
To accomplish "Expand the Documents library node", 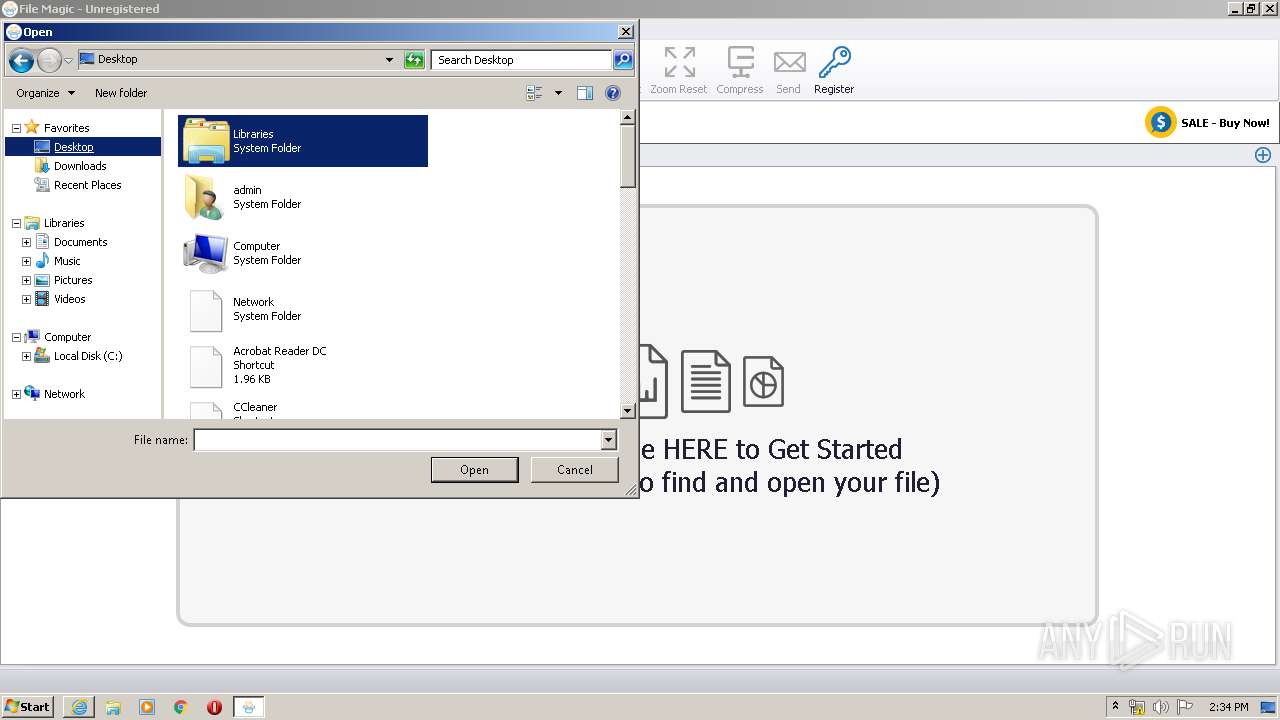I will coord(27,242).
